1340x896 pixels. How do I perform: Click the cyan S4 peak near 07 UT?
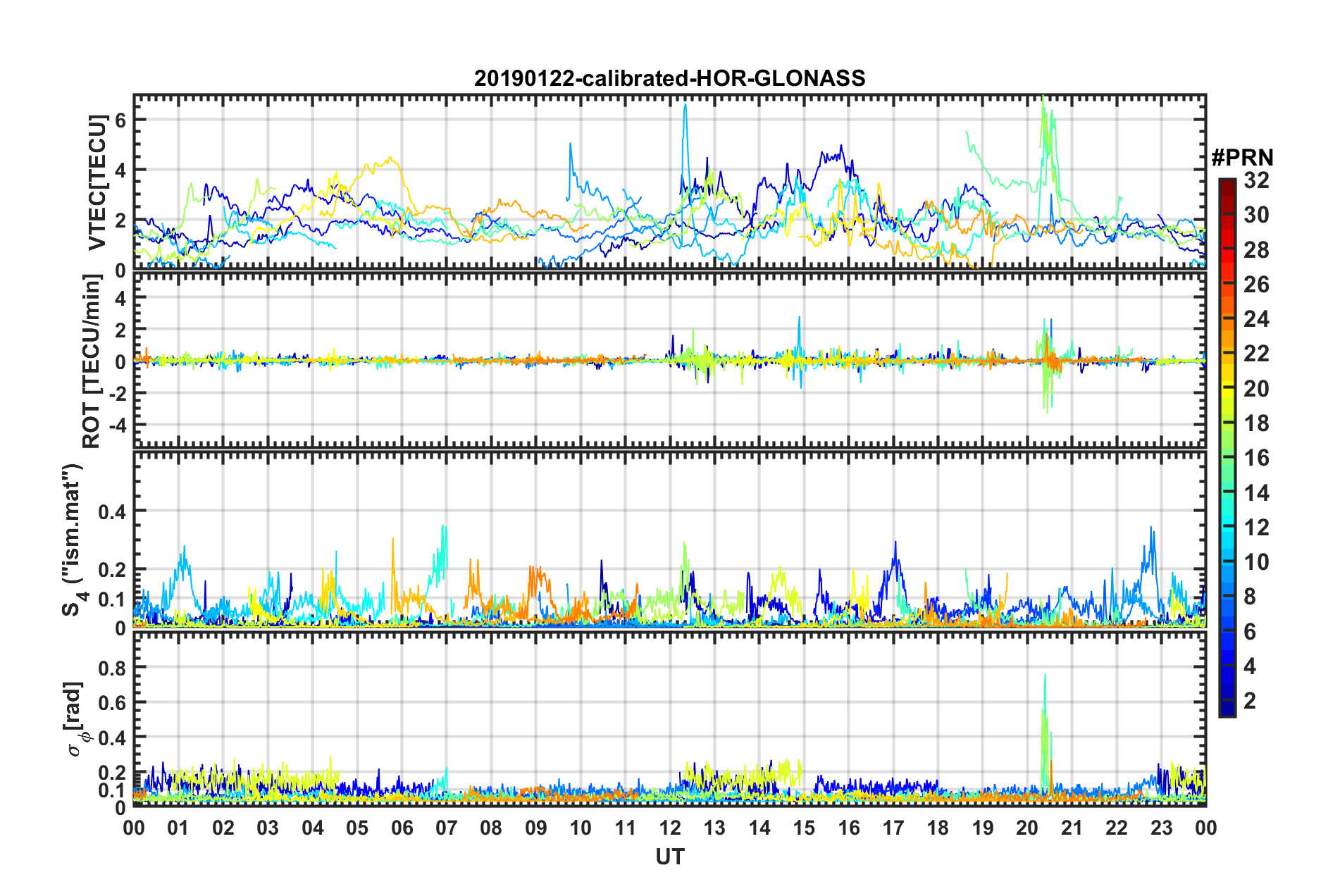click(x=443, y=527)
